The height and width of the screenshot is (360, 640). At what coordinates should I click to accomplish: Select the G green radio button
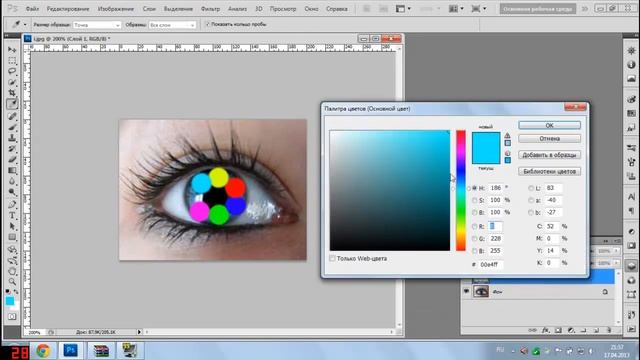pos(474,238)
